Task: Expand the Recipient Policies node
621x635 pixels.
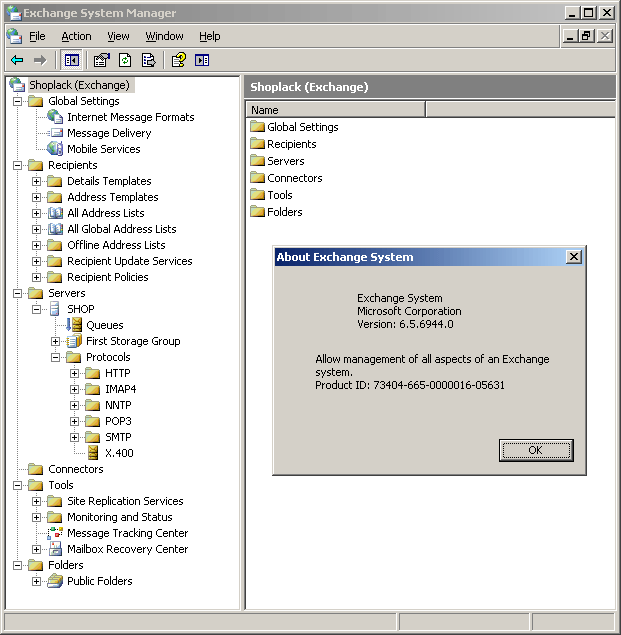Action: (x=36, y=277)
